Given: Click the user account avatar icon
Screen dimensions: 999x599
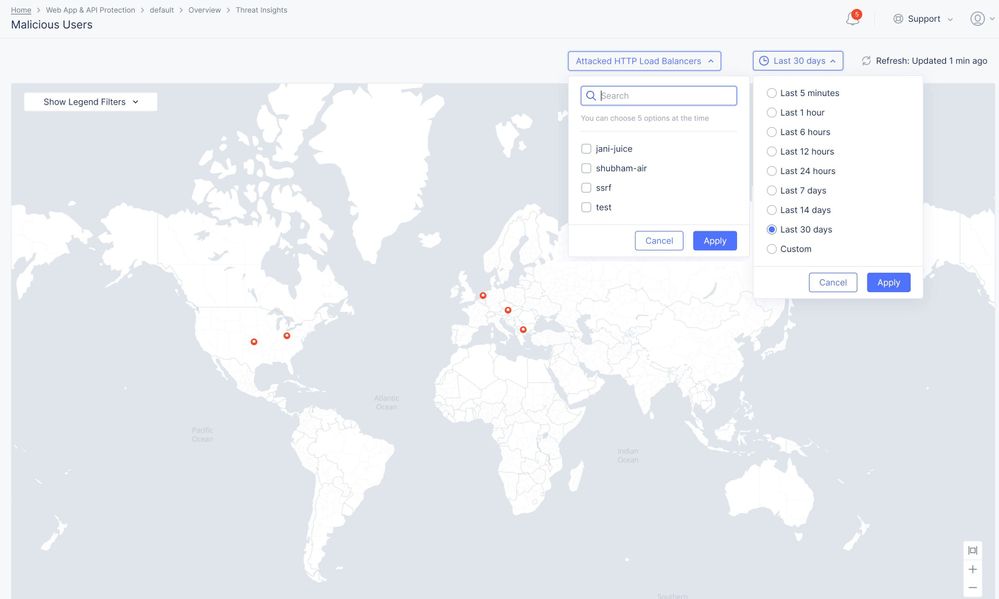Looking at the screenshot, I should [977, 19].
